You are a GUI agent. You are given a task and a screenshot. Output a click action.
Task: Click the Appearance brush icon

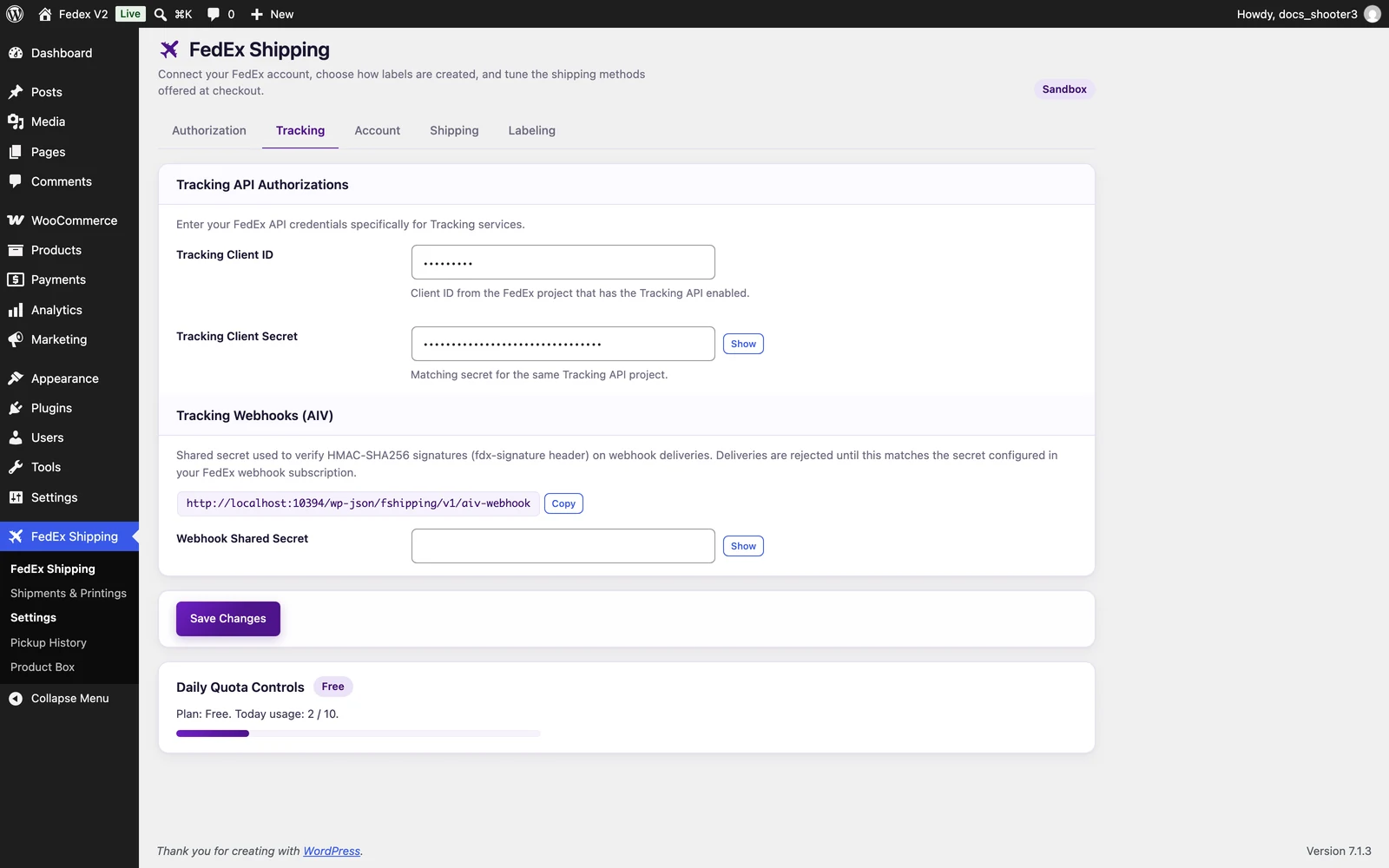[16, 378]
